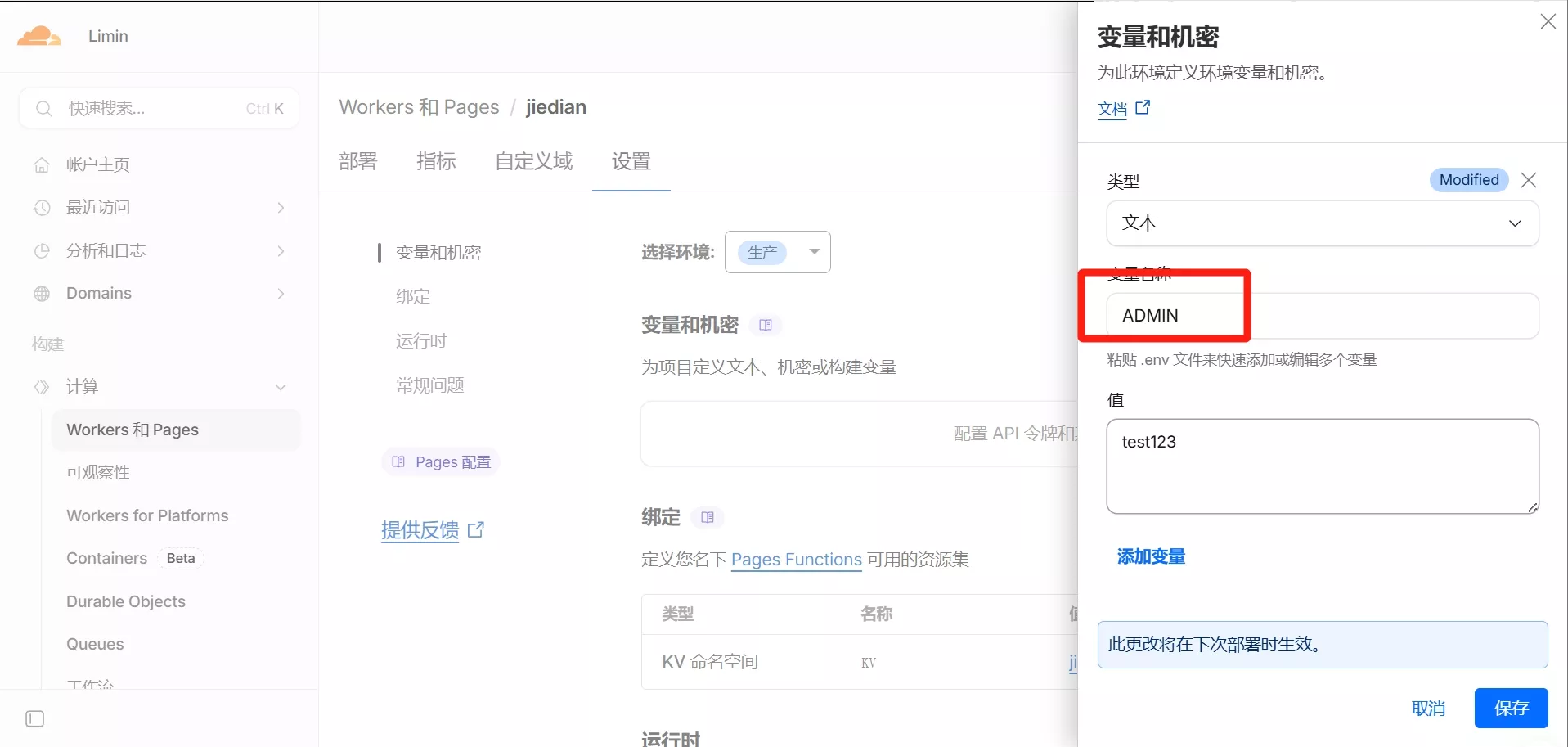Click the 类型 column header in bindings table
1568x747 pixels.
678,614
